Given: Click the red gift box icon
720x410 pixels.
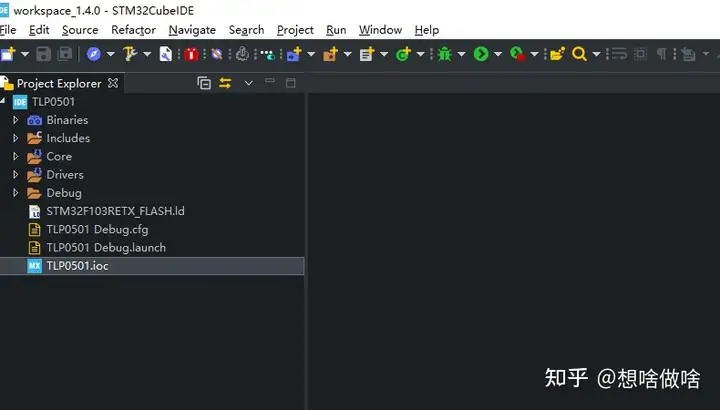Looking at the screenshot, I should 191,54.
